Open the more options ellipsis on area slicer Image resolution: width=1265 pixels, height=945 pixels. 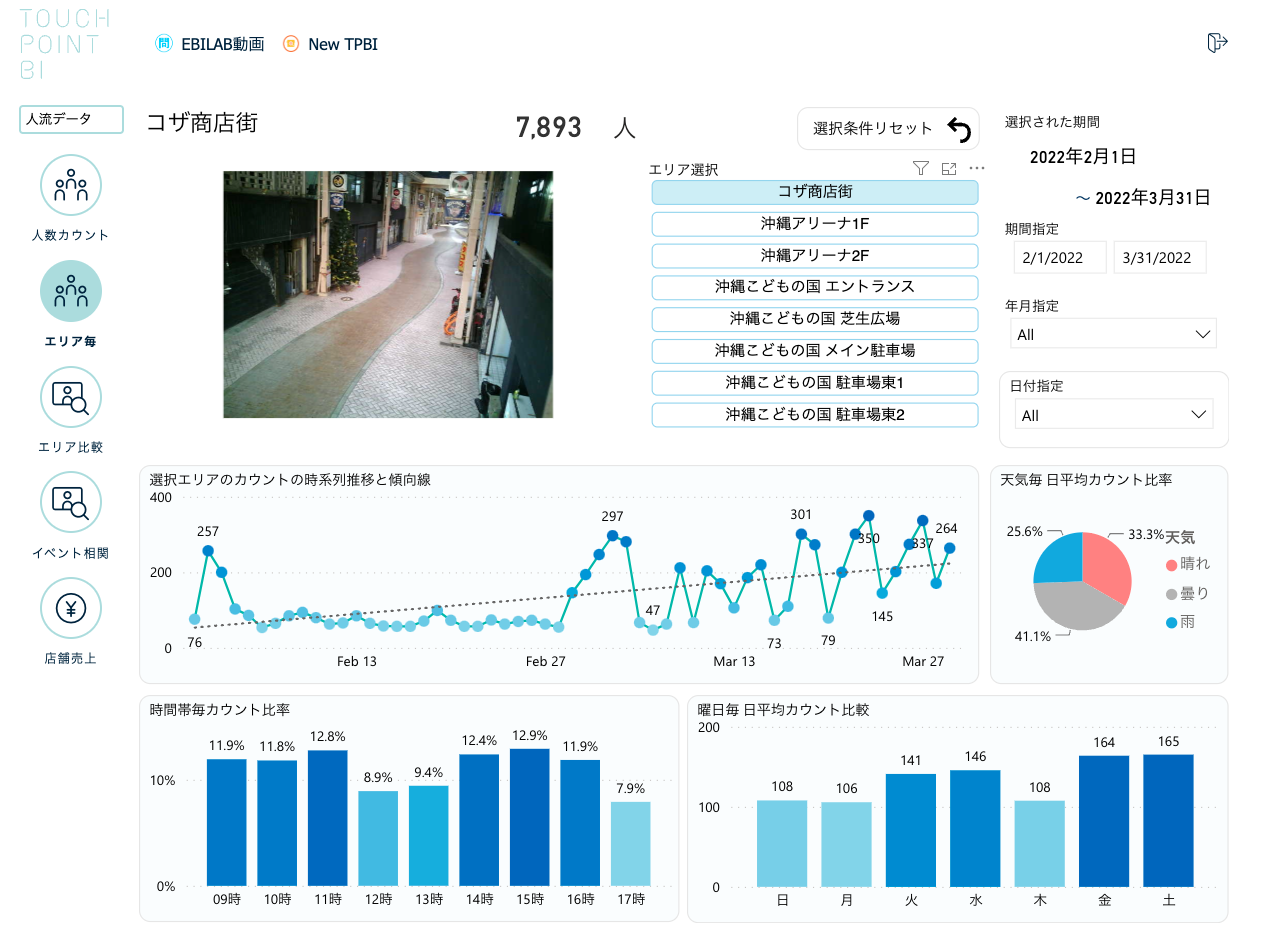[977, 169]
